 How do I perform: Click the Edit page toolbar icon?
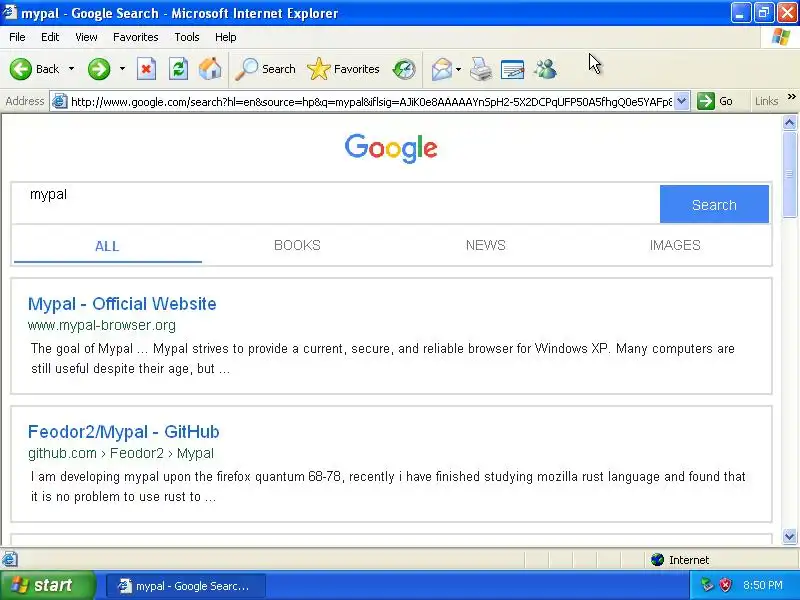[x=512, y=69]
